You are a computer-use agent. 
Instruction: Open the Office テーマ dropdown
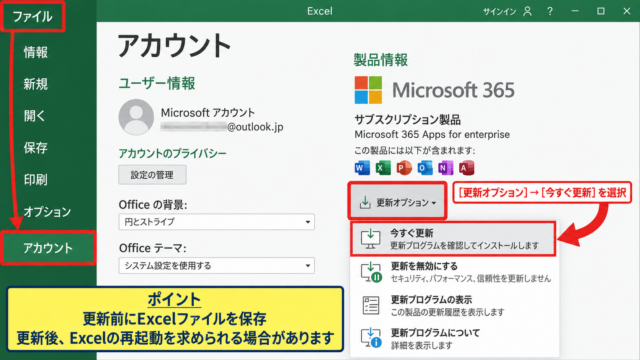pyautogui.click(x=216, y=266)
